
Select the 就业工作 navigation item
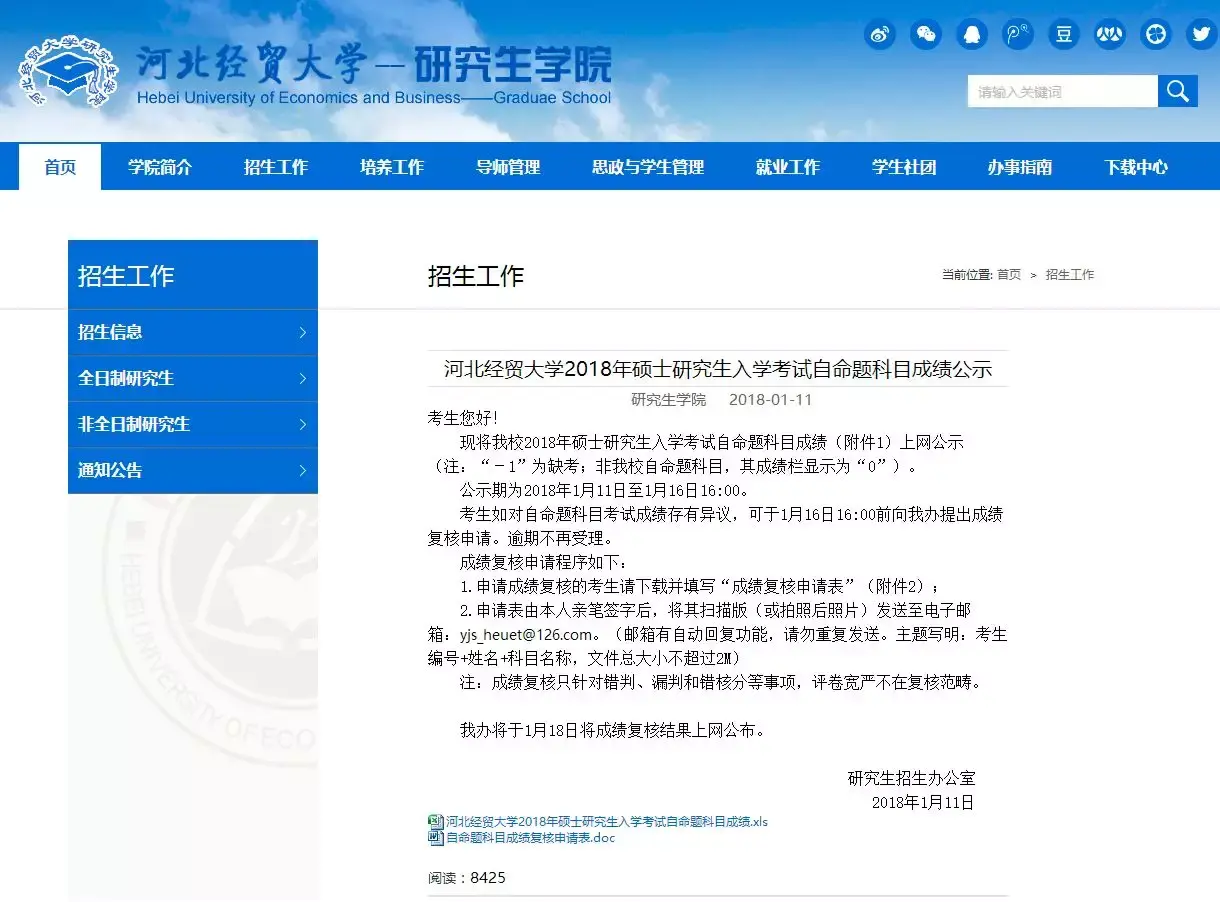point(789,167)
